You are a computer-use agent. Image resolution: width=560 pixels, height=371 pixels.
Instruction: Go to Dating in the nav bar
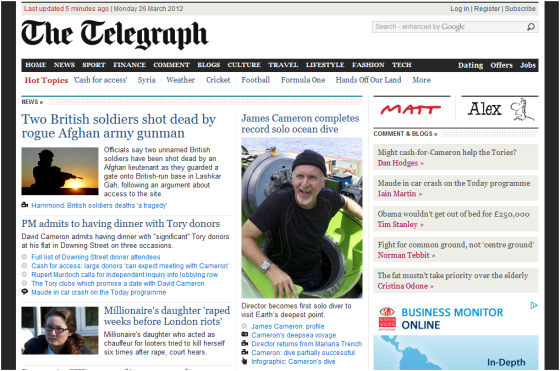coord(470,65)
